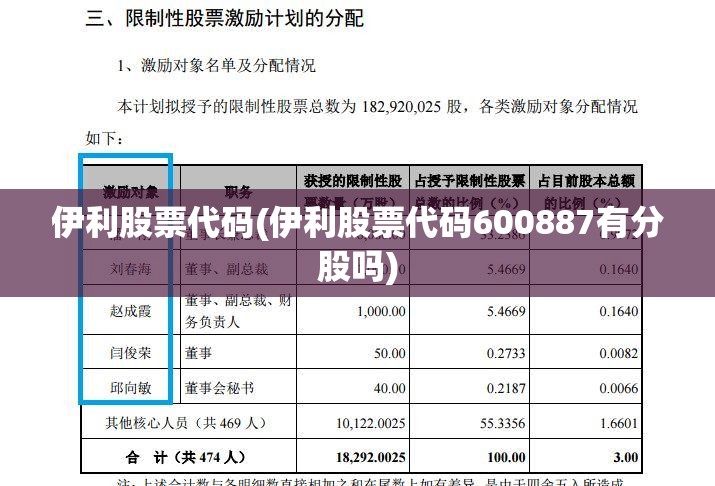
Task: Click the position 董事、副总裁、财务负责人
Action: 238,311
